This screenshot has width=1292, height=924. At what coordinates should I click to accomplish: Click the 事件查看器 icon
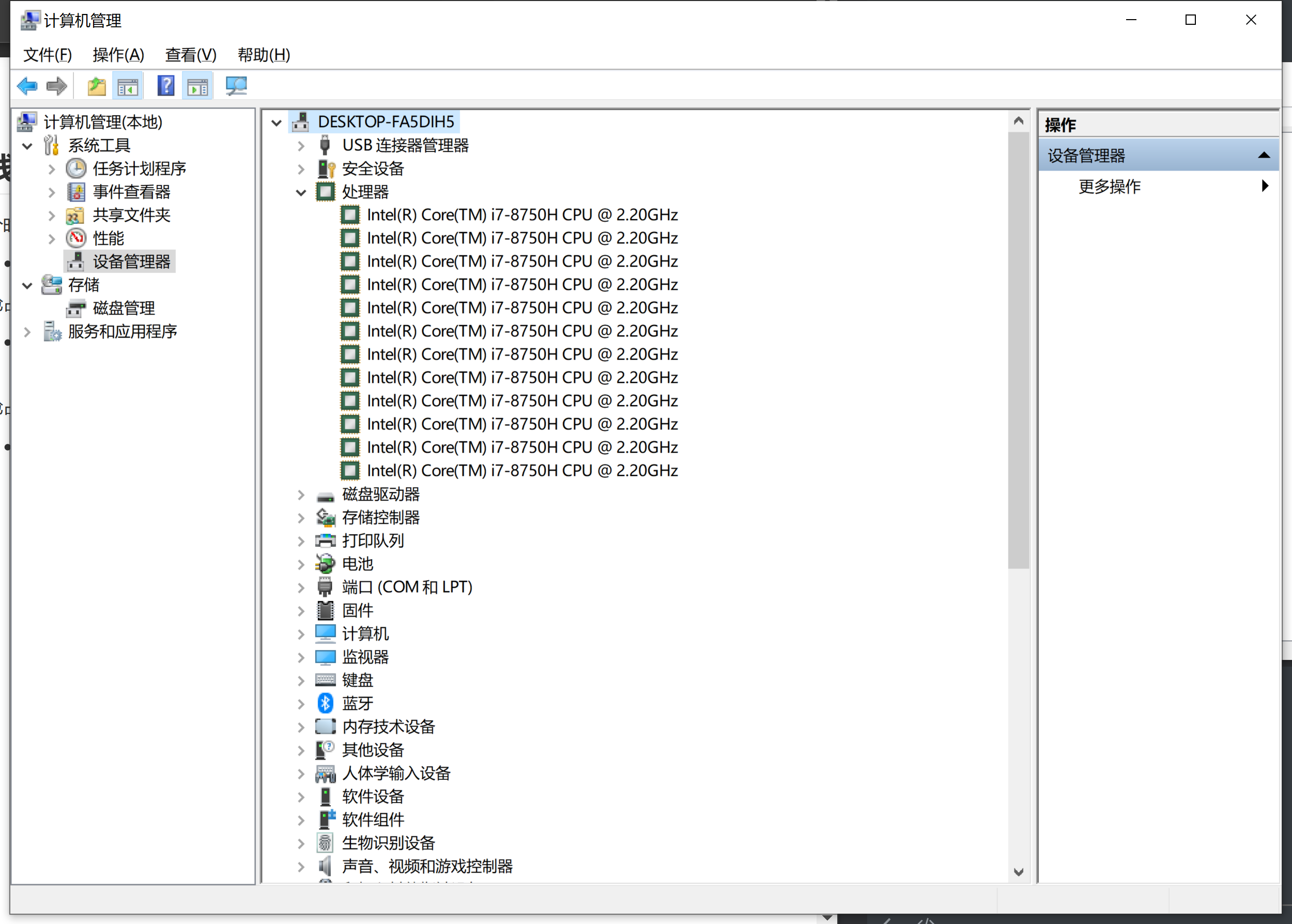coord(76,192)
